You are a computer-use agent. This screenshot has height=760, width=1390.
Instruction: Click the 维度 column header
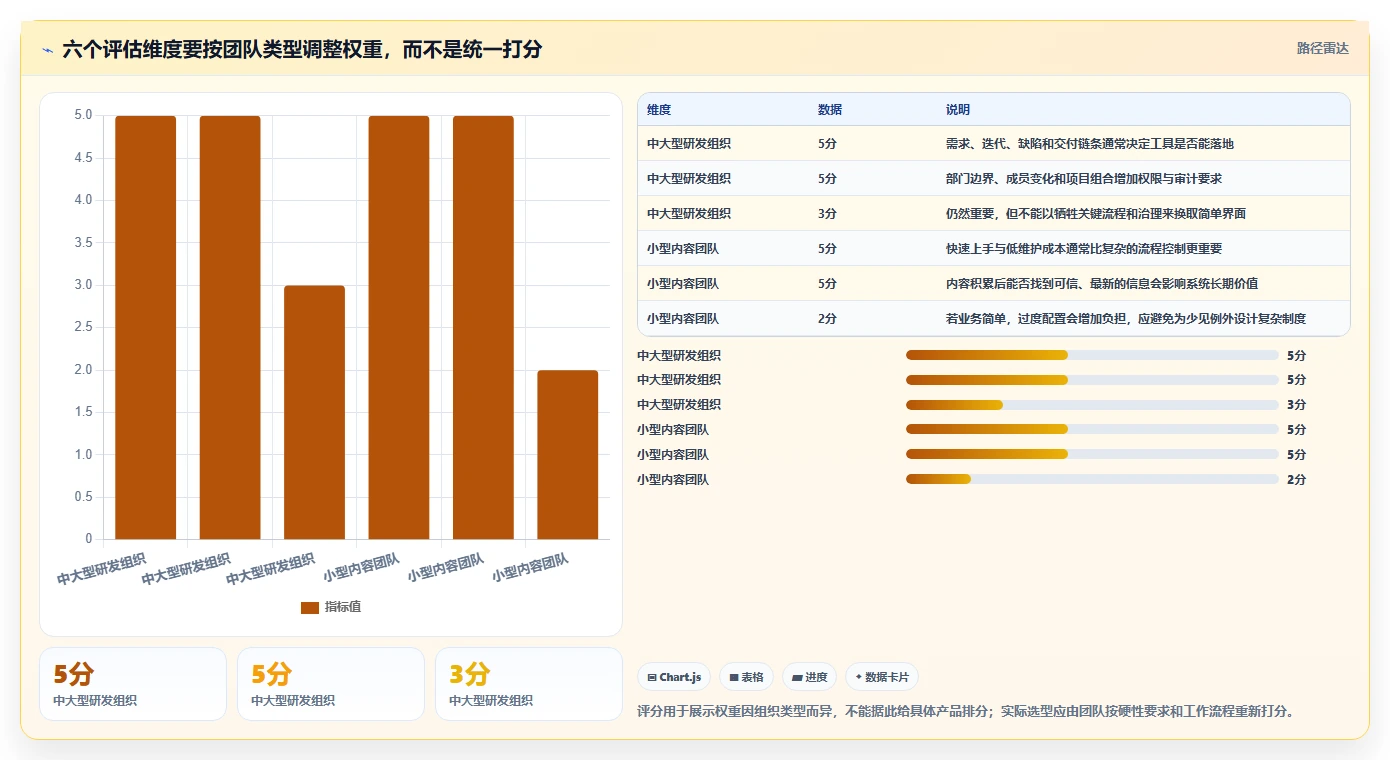click(x=659, y=110)
